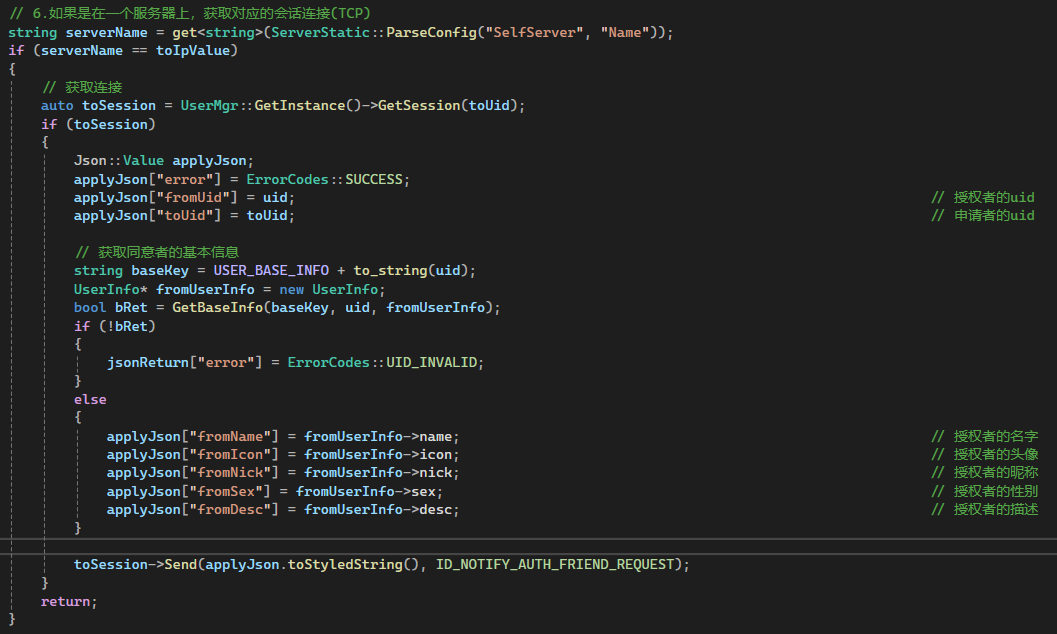
Task: Click the return statement
Action: (x=69, y=601)
